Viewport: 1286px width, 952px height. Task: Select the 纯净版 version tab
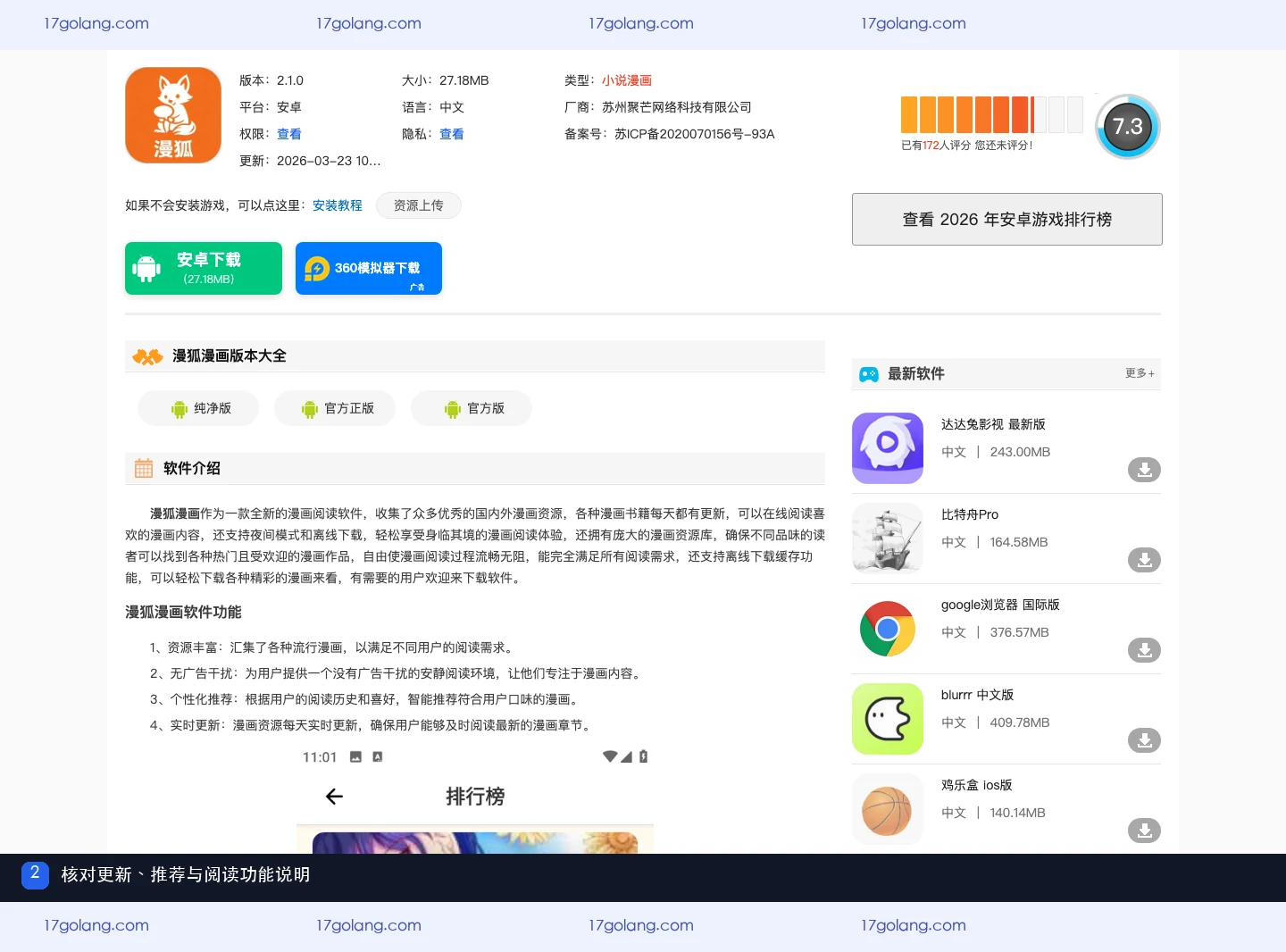point(198,408)
